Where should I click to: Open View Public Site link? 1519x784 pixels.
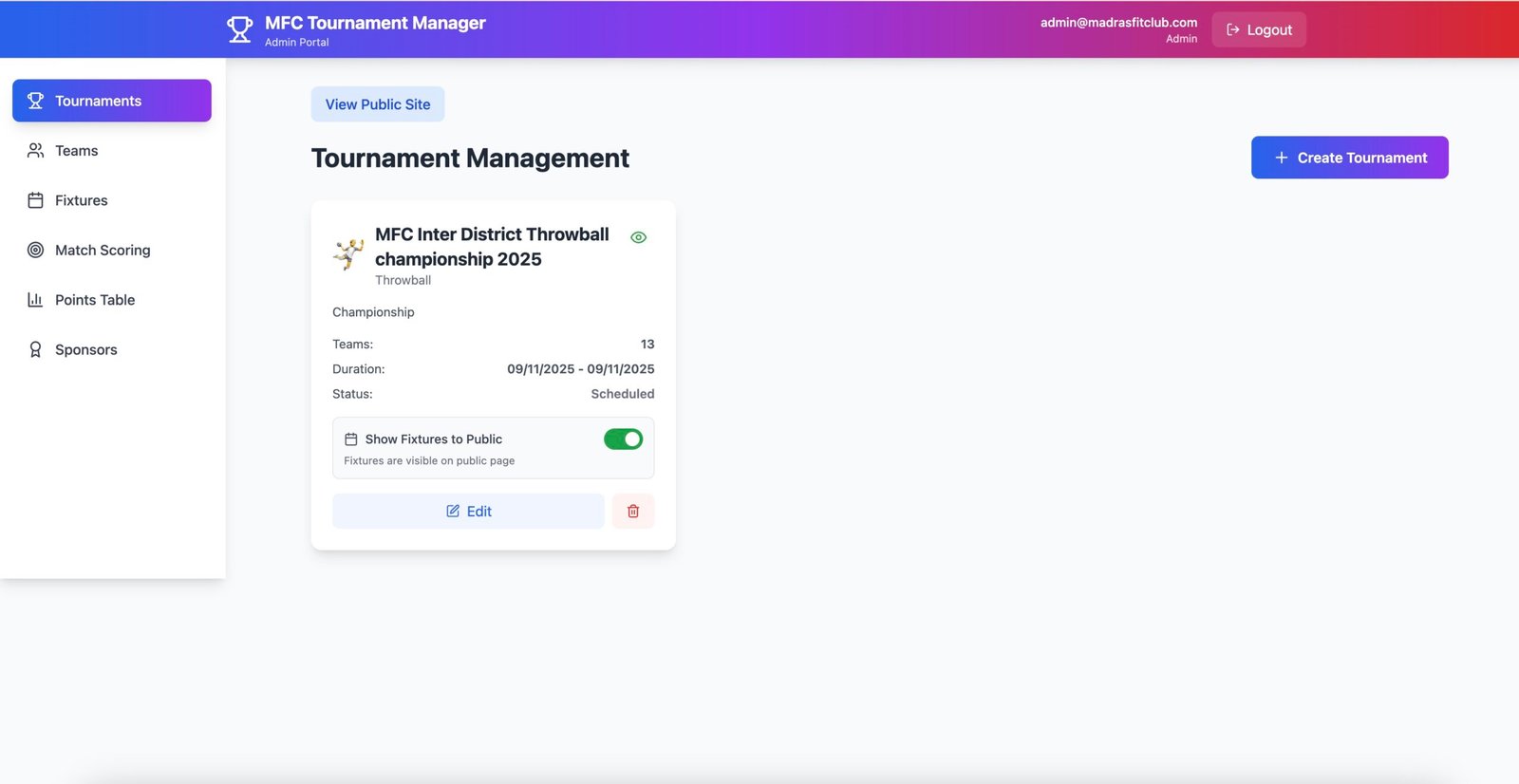[x=378, y=104]
